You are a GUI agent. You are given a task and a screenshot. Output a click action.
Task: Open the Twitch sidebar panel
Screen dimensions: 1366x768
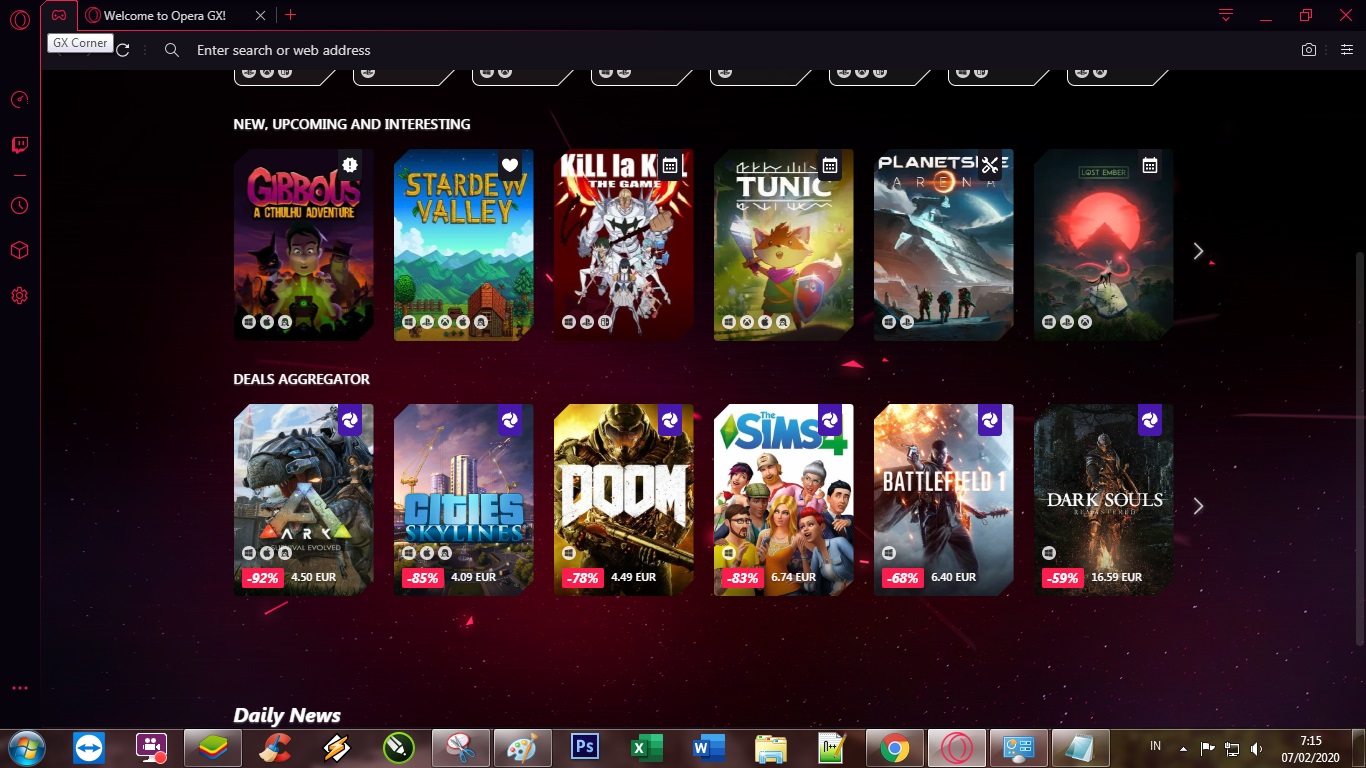click(19, 146)
